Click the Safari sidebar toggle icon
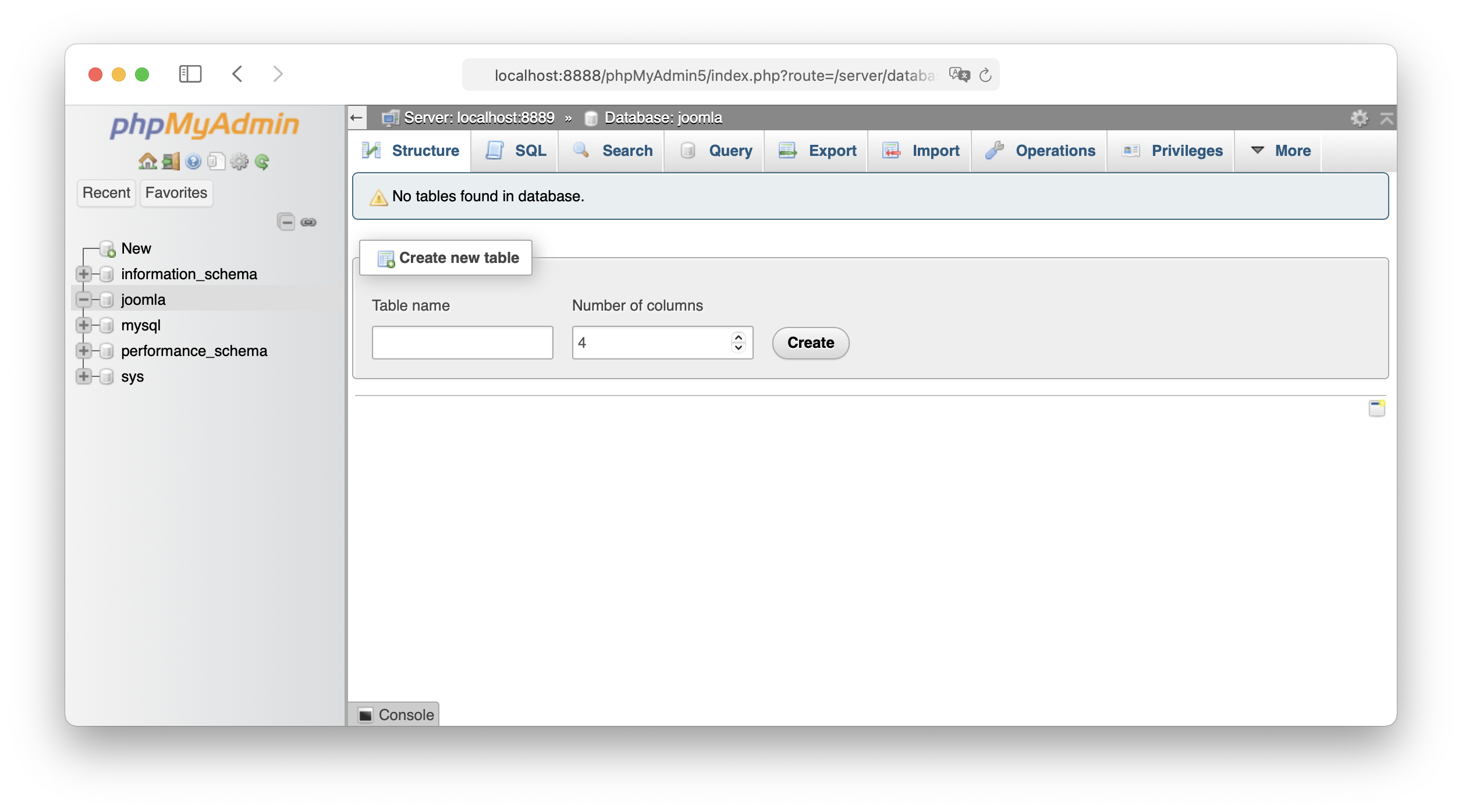1462x812 pixels. point(190,74)
